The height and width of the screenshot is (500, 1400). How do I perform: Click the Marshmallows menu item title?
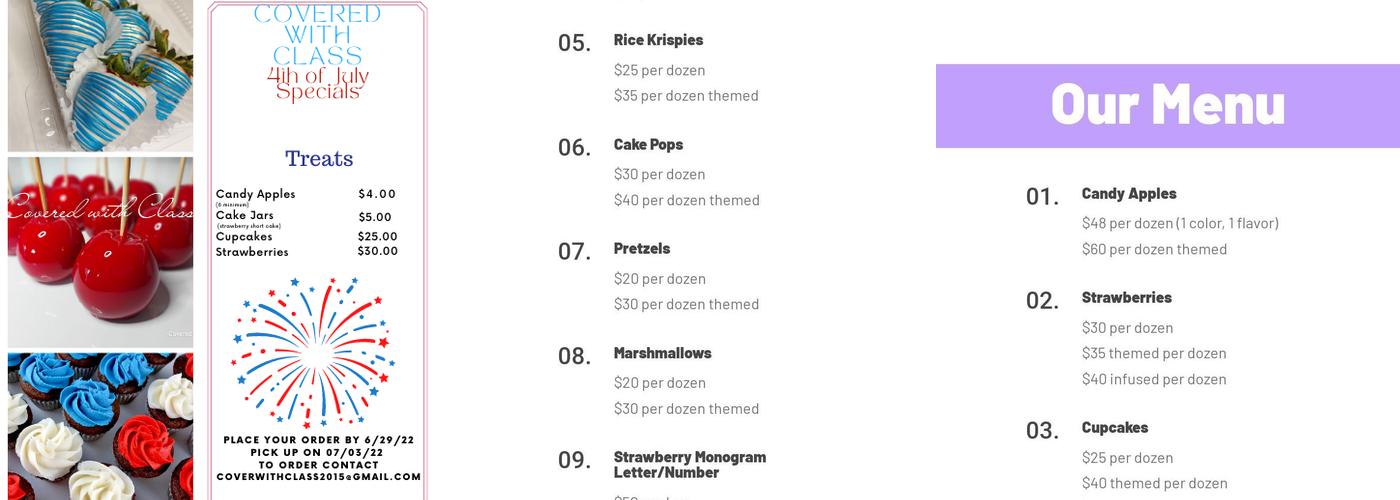662,353
